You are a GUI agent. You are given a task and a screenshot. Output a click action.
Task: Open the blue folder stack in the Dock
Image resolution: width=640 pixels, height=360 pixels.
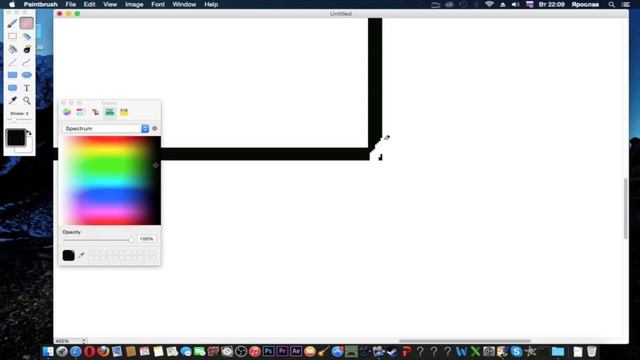click(x=558, y=351)
